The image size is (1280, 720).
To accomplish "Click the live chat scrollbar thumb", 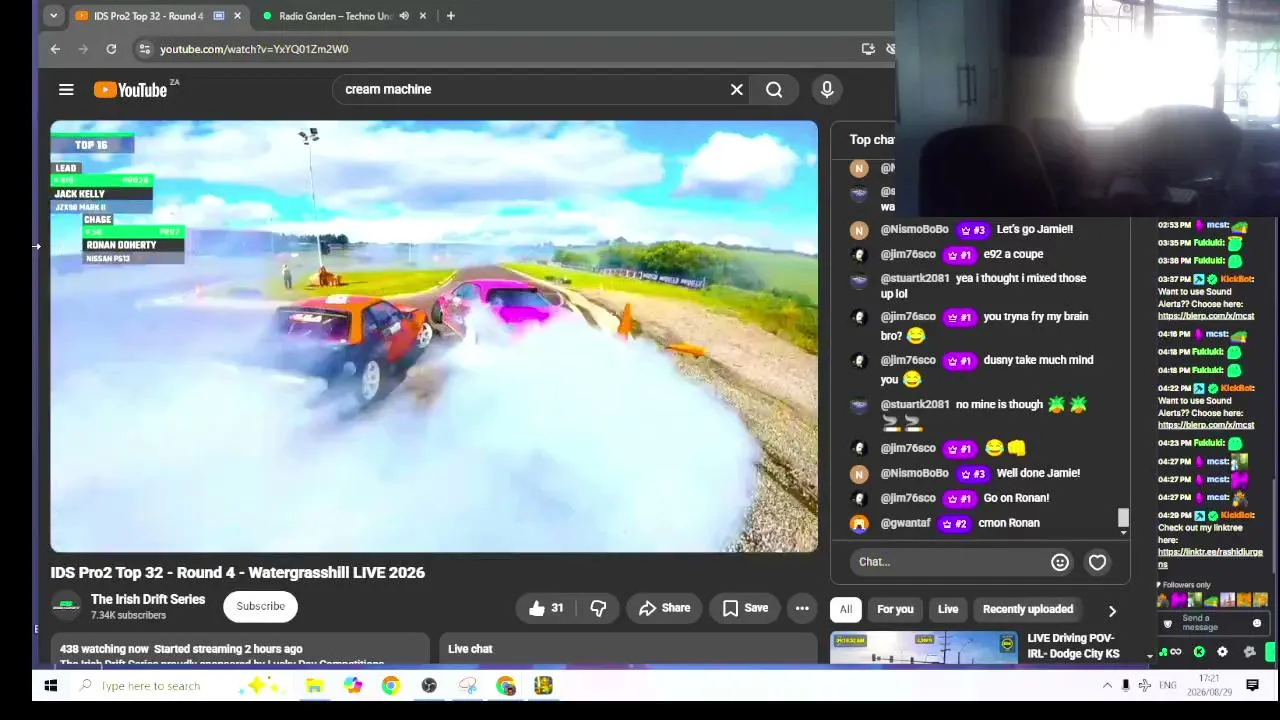I will pyautogui.click(x=1123, y=517).
